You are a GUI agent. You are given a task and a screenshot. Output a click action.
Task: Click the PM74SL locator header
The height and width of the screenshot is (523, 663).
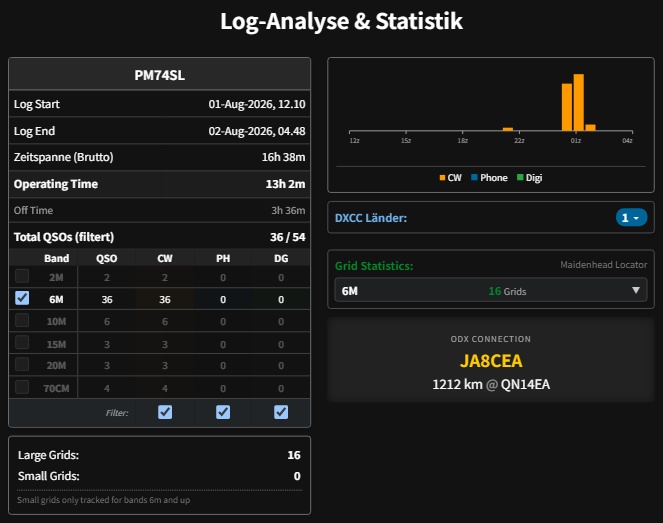pos(159,75)
